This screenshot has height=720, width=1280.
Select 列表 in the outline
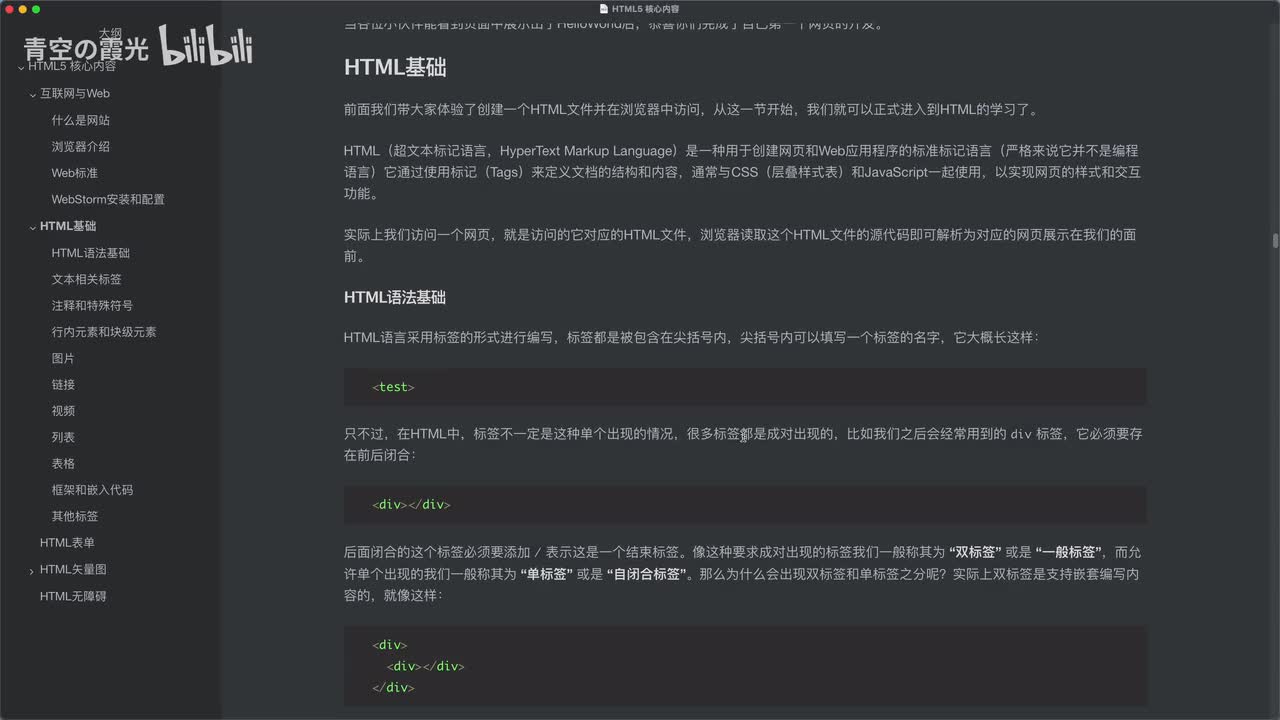[x=63, y=437]
